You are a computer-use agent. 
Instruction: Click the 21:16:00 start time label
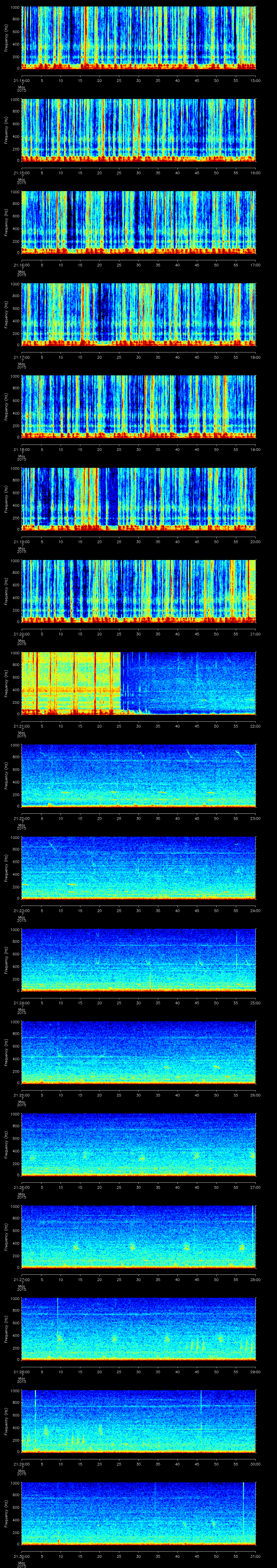click(x=21, y=265)
